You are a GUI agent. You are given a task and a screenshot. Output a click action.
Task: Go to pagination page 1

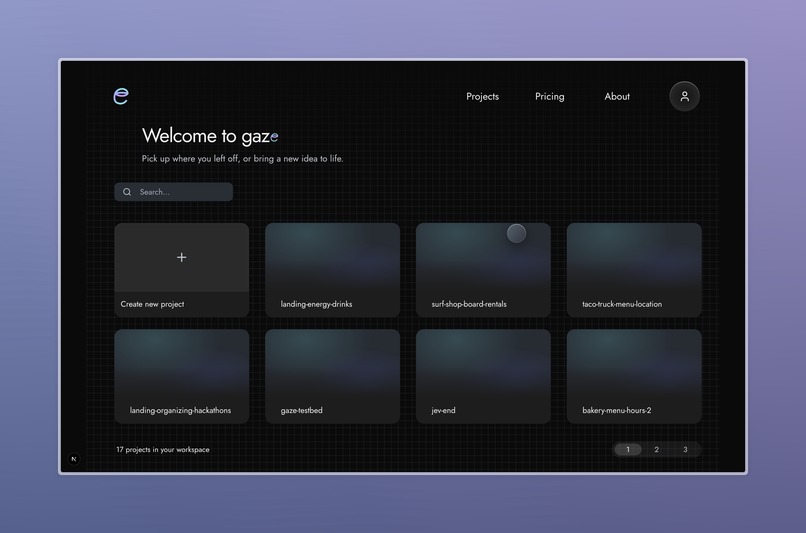click(x=628, y=449)
